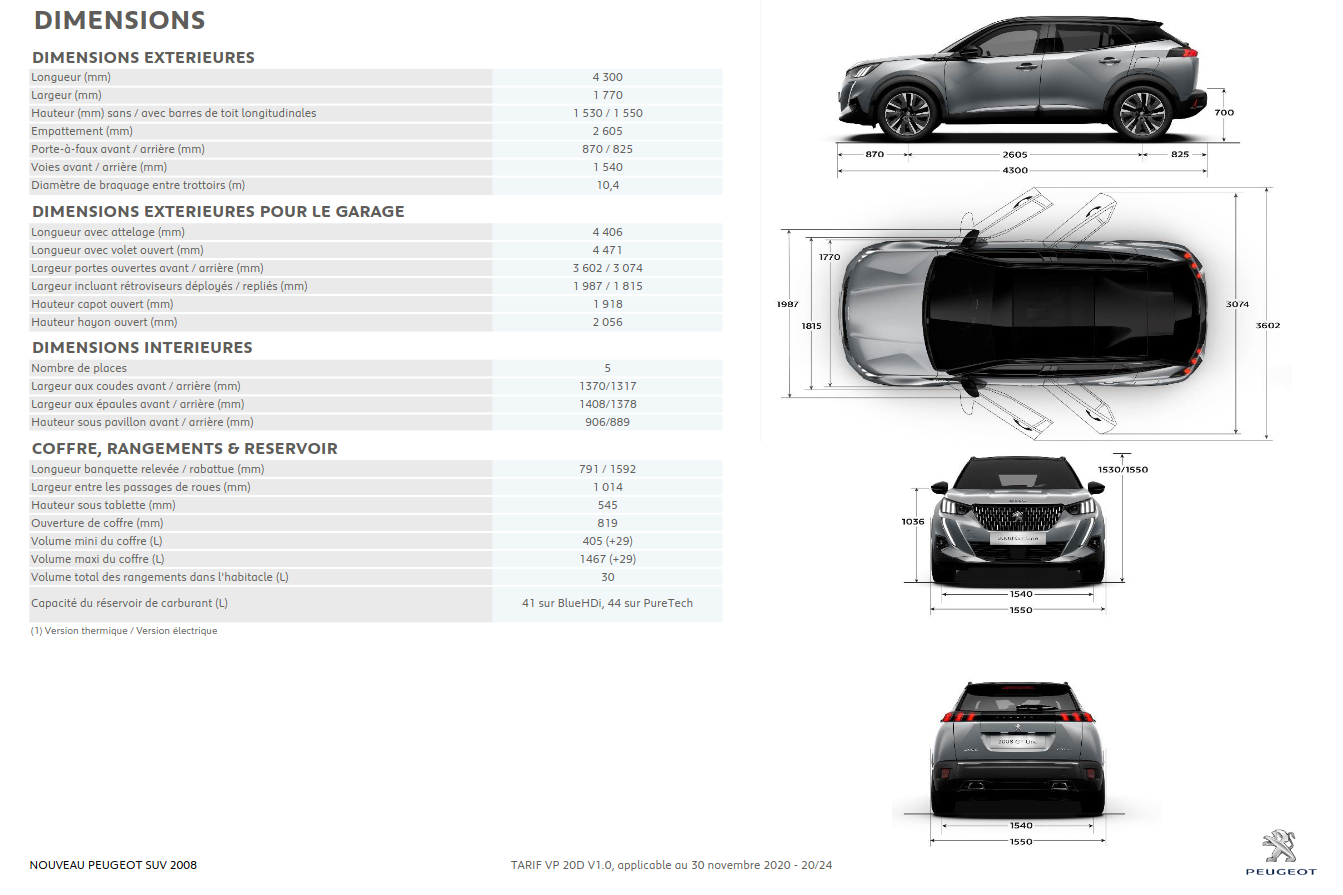
Task: Click the Longueur avec volet ouvert label
Action: [x=117, y=250]
